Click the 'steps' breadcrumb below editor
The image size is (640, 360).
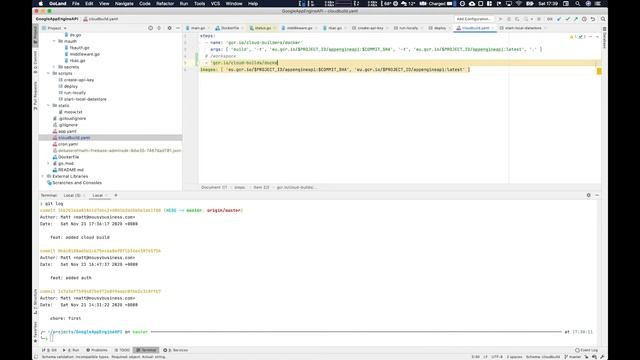click(x=240, y=187)
